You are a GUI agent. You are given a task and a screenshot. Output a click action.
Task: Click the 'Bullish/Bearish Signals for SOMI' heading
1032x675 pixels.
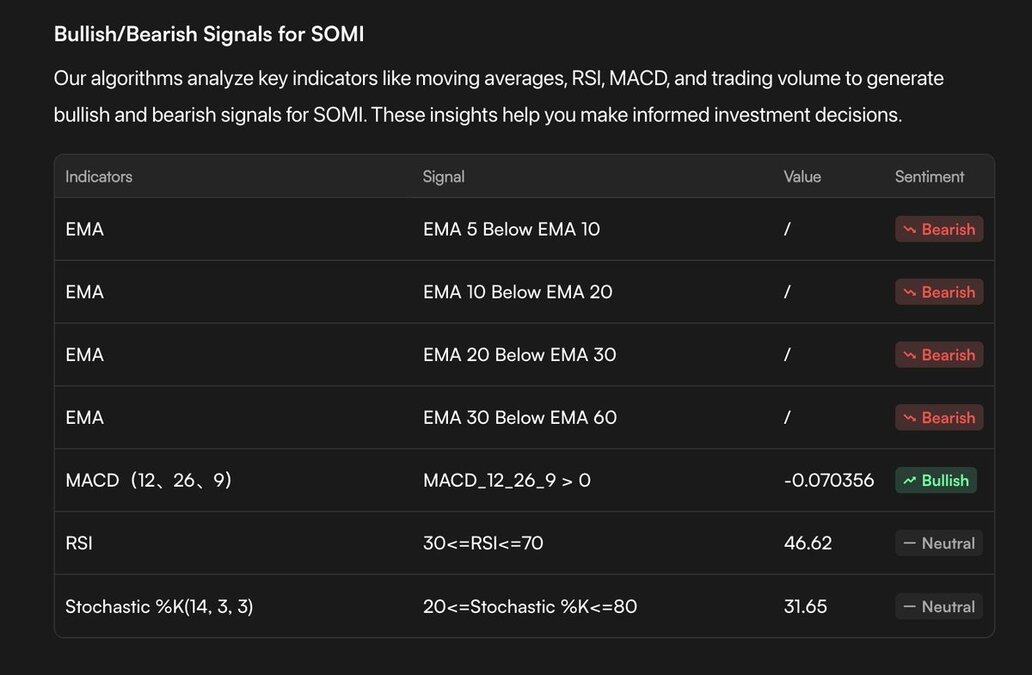pos(208,35)
